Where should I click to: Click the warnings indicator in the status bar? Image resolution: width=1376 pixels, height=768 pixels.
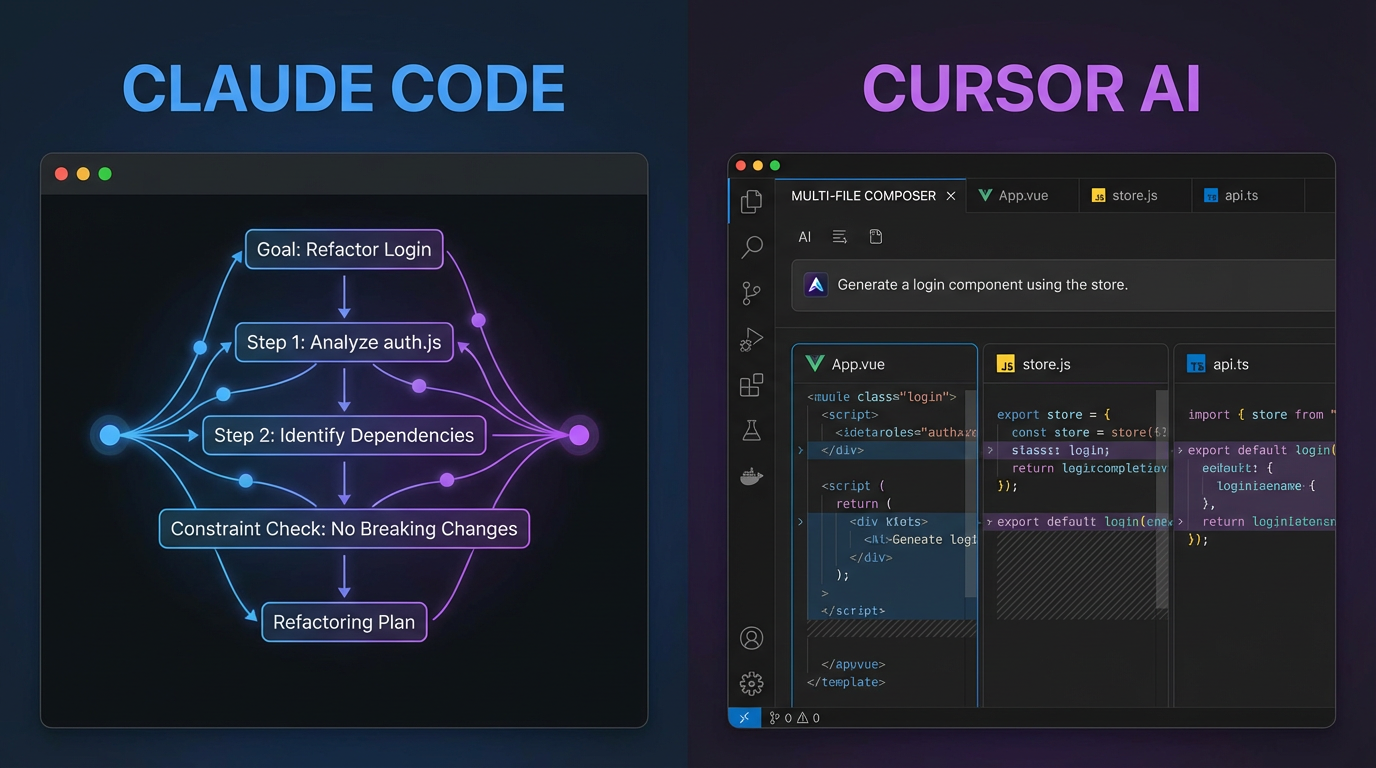coord(808,717)
